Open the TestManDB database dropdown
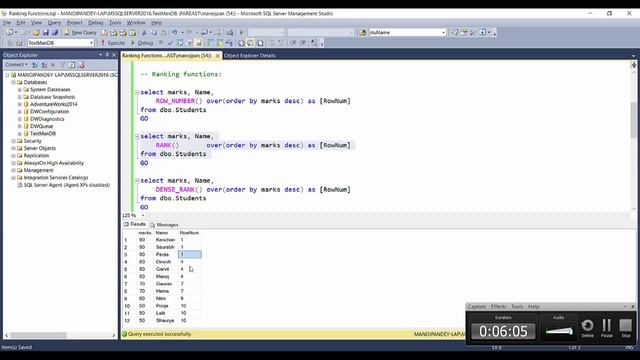Viewport: 640px width, 360px height. pyautogui.click(x=91, y=43)
